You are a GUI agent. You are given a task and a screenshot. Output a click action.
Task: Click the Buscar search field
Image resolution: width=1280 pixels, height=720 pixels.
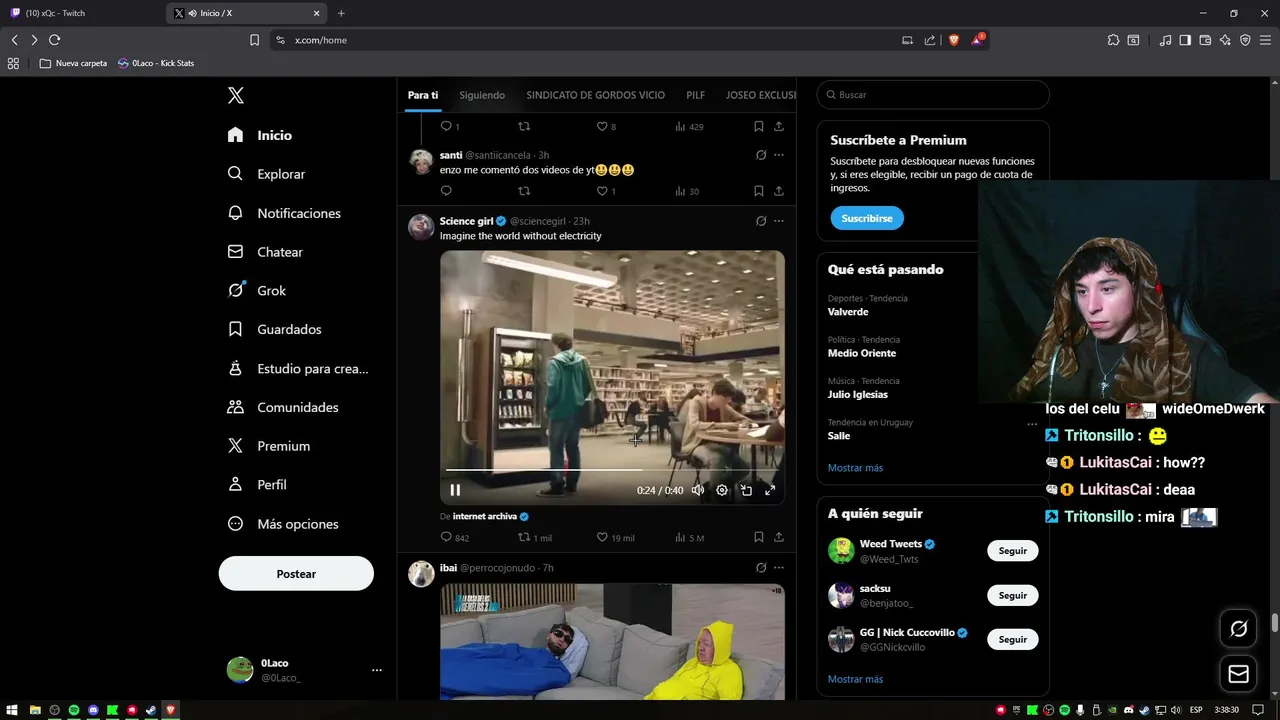[933, 95]
